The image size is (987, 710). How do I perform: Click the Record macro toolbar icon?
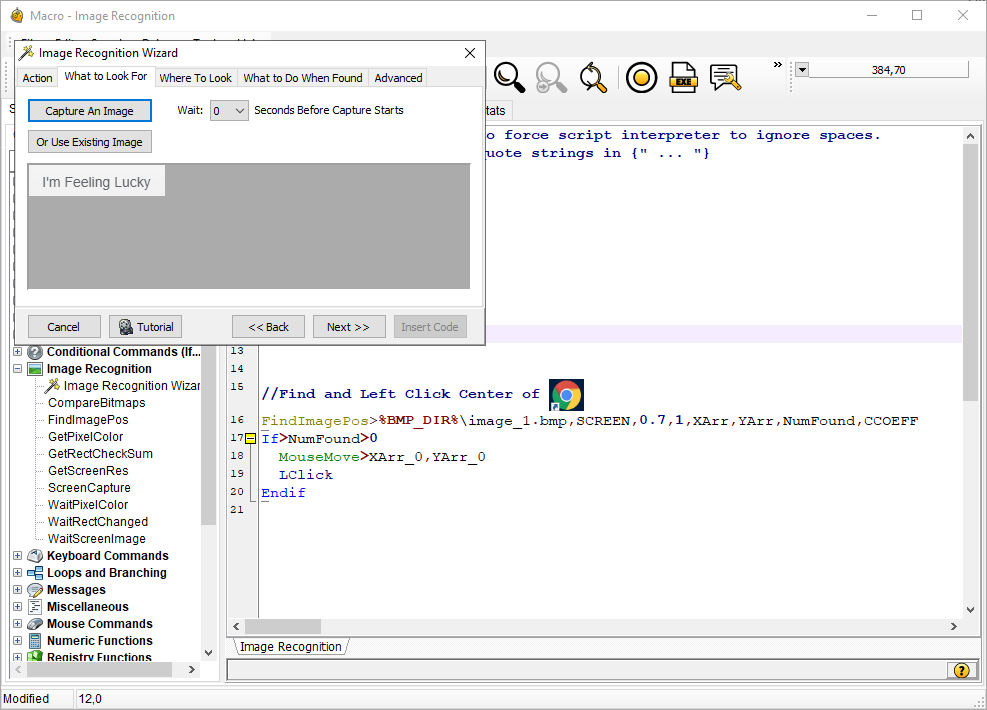pyautogui.click(x=641, y=77)
